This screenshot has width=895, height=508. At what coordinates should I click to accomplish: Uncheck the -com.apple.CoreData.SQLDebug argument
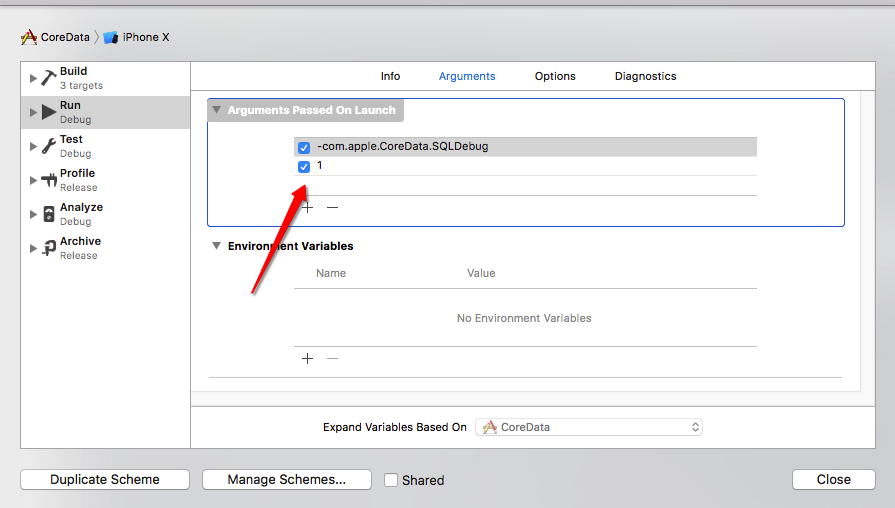click(304, 148)
